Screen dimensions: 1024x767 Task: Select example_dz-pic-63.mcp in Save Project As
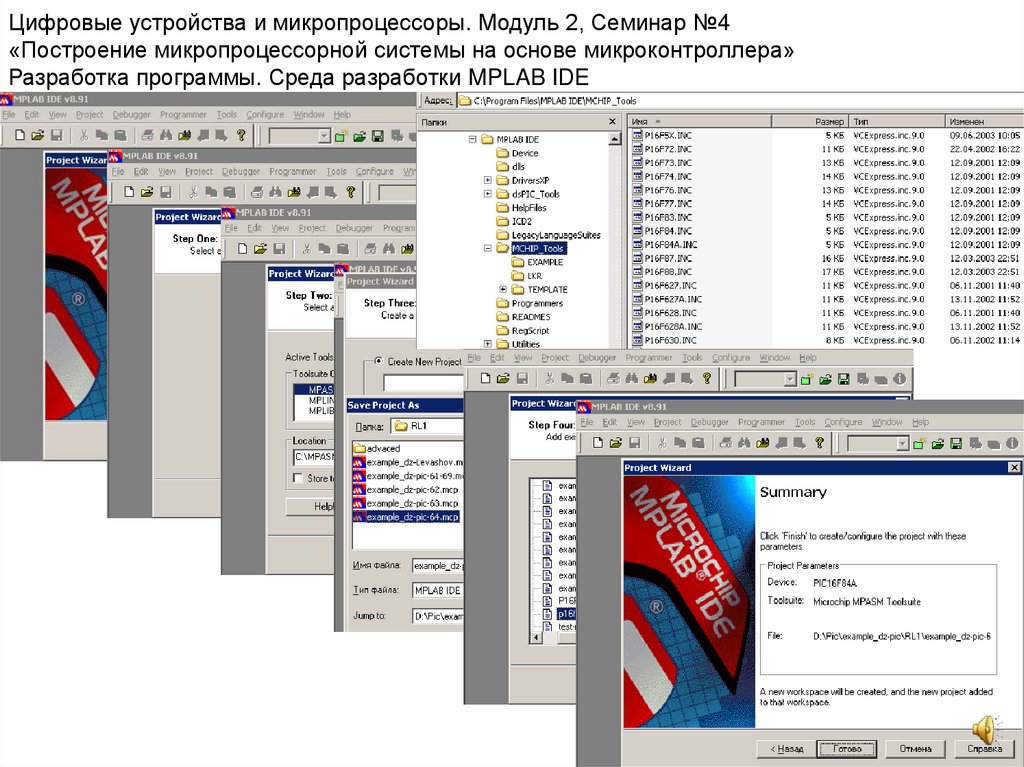pyautogui.click(x=406, y=503)
